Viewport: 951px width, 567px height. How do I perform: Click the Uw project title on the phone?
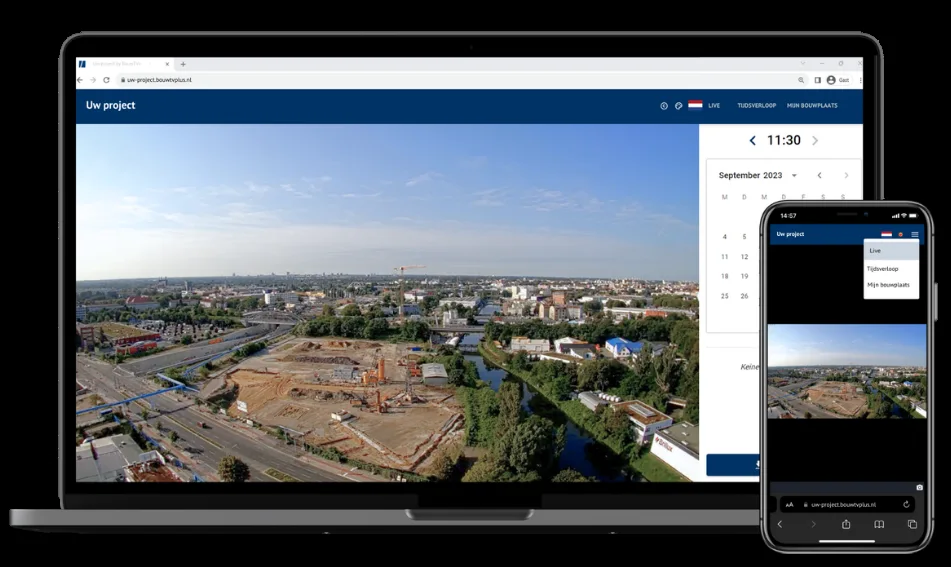[x=790, y=234]
